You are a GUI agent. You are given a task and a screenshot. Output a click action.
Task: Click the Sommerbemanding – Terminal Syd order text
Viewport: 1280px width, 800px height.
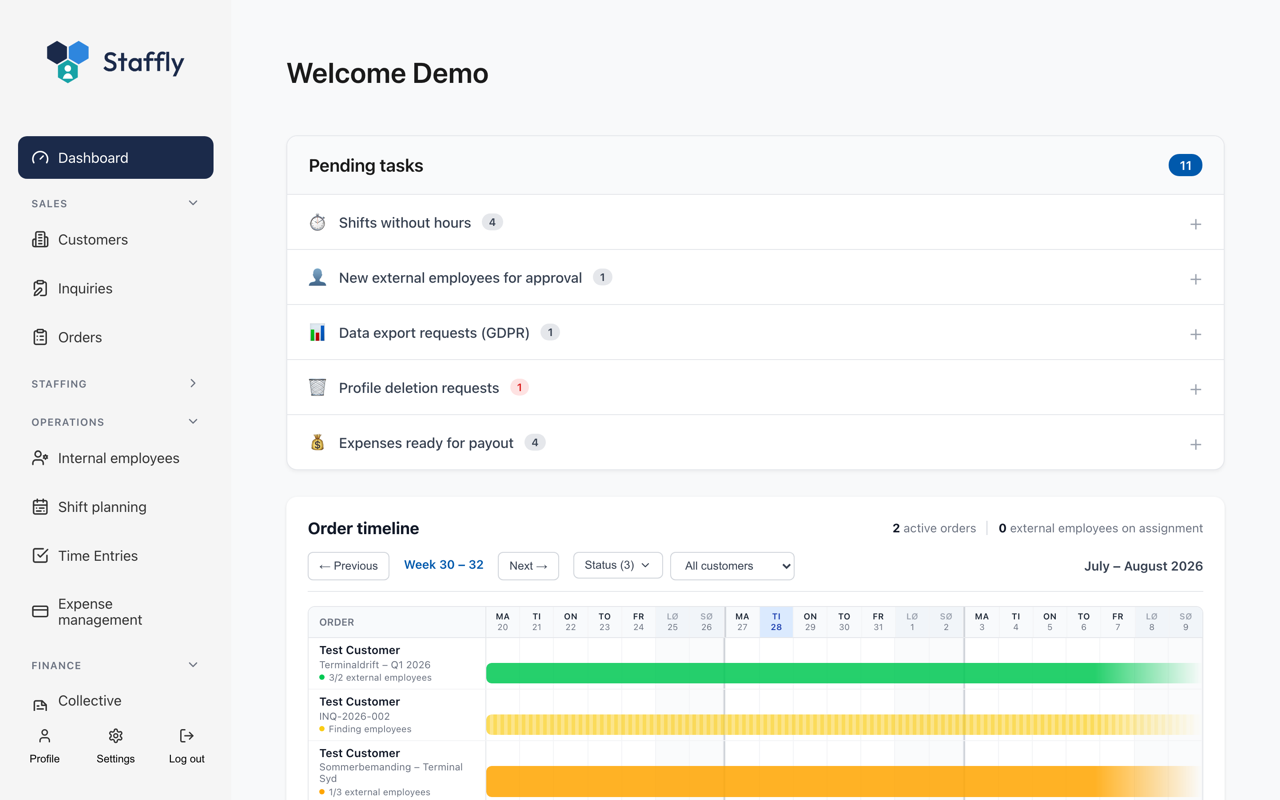[x=391, y=772]
